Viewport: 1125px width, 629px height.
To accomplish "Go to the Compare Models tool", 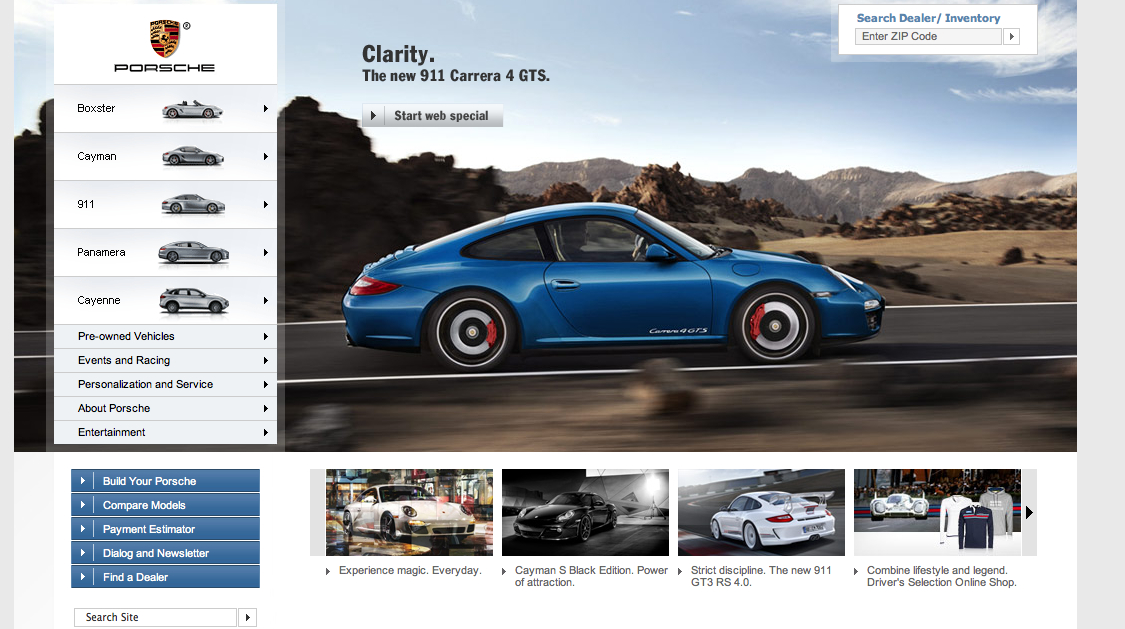I will pos(165,505).
